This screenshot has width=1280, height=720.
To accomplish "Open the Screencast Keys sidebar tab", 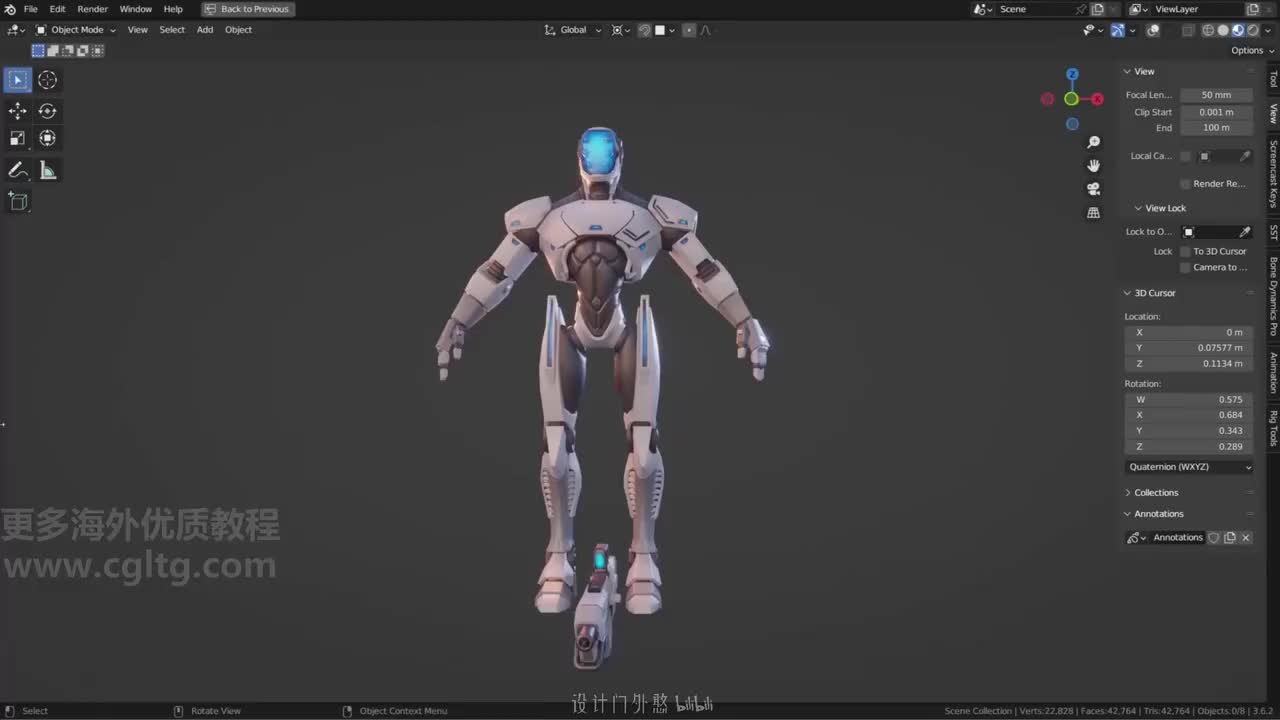I will (x=1273, y=174).
